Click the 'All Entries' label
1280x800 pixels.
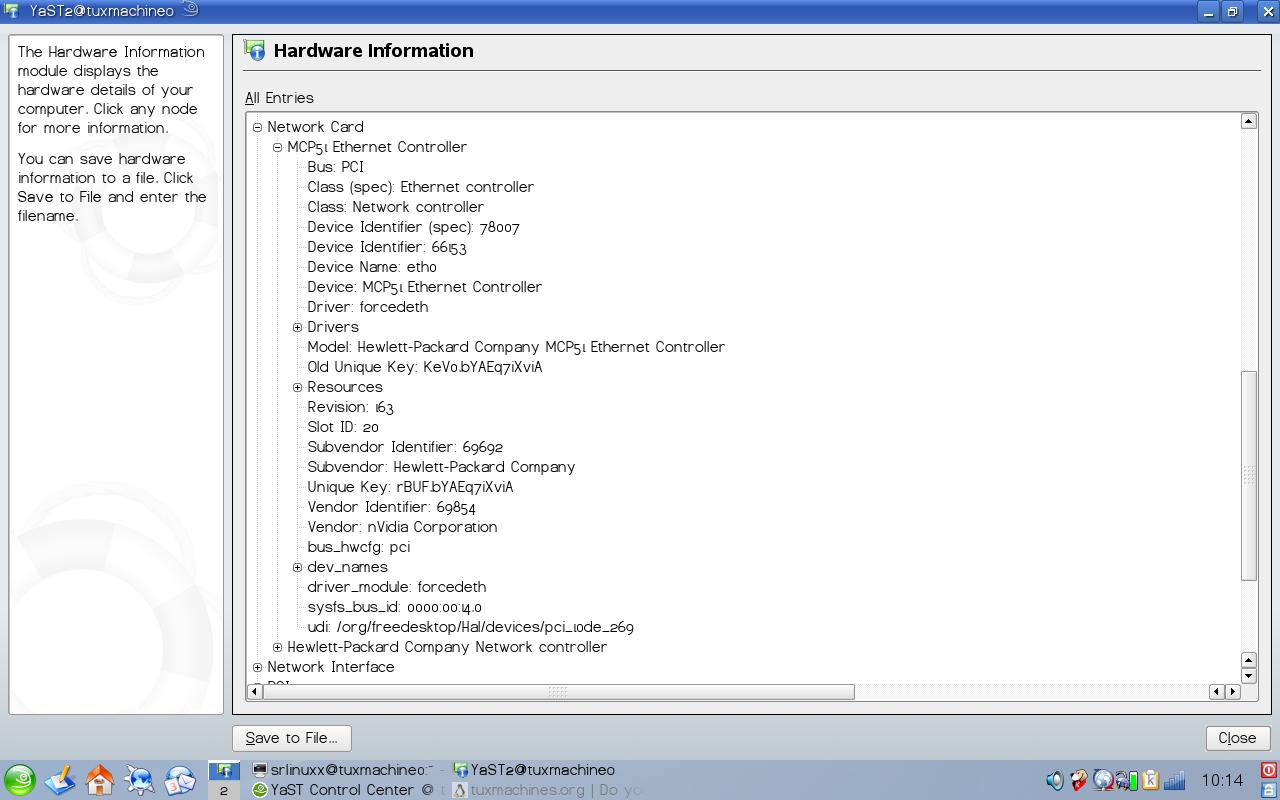tap(279, 98)
